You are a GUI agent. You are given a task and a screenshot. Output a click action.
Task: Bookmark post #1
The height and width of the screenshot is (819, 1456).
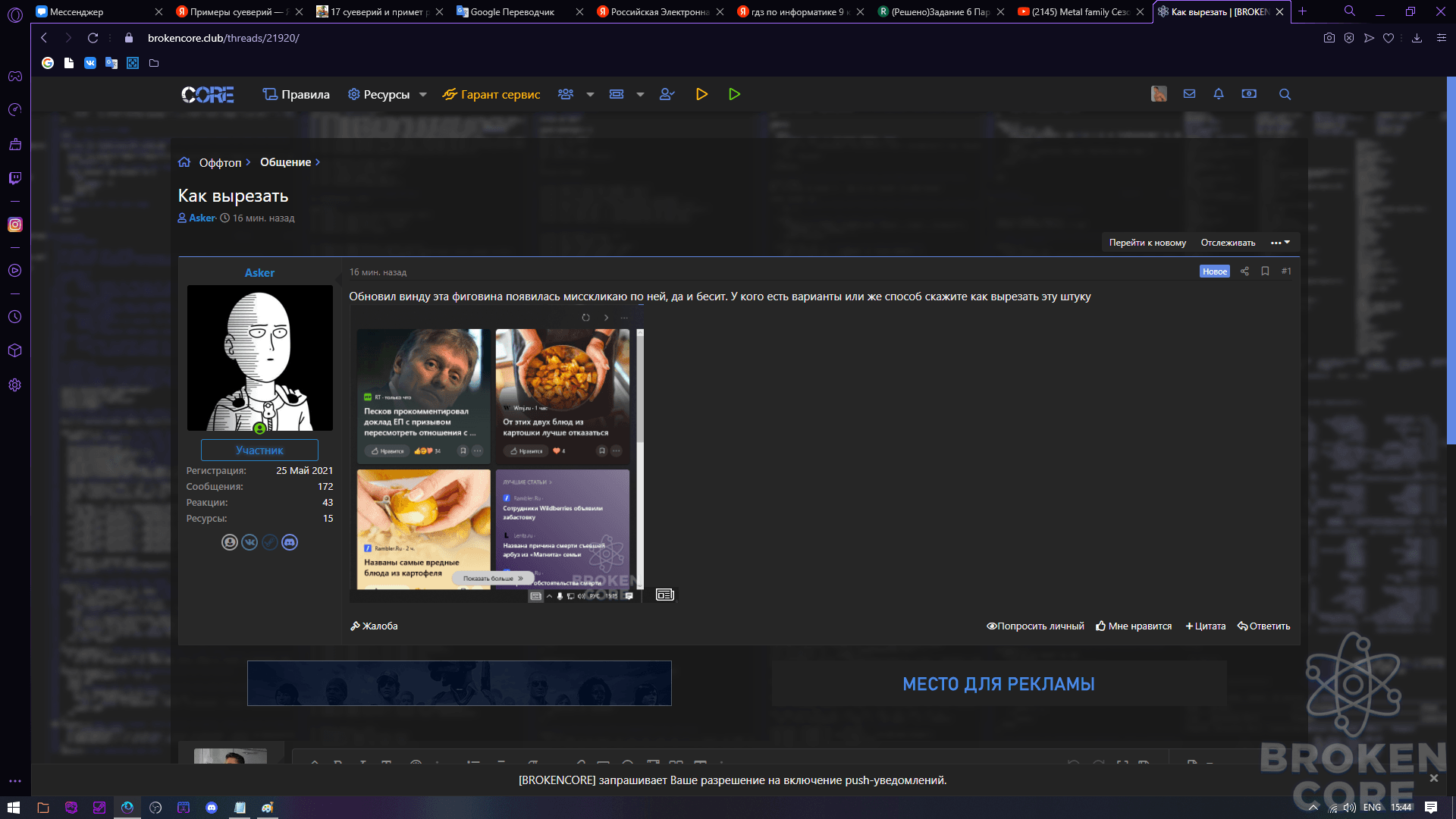(x=1265, y=271)
